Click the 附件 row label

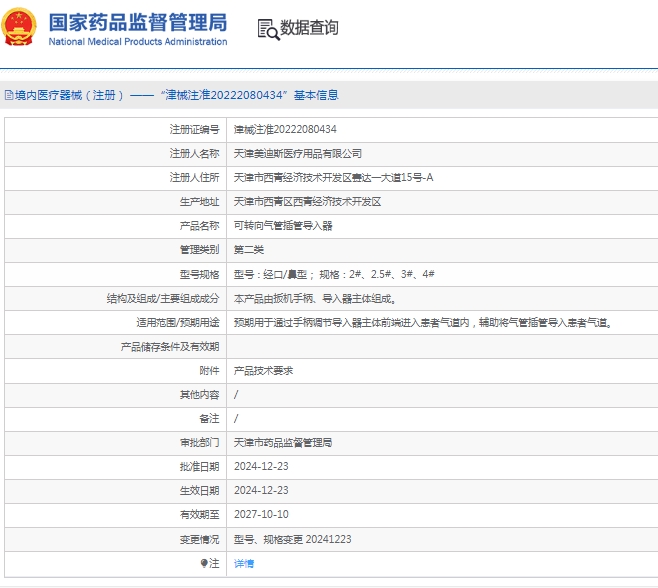(209, 371)
